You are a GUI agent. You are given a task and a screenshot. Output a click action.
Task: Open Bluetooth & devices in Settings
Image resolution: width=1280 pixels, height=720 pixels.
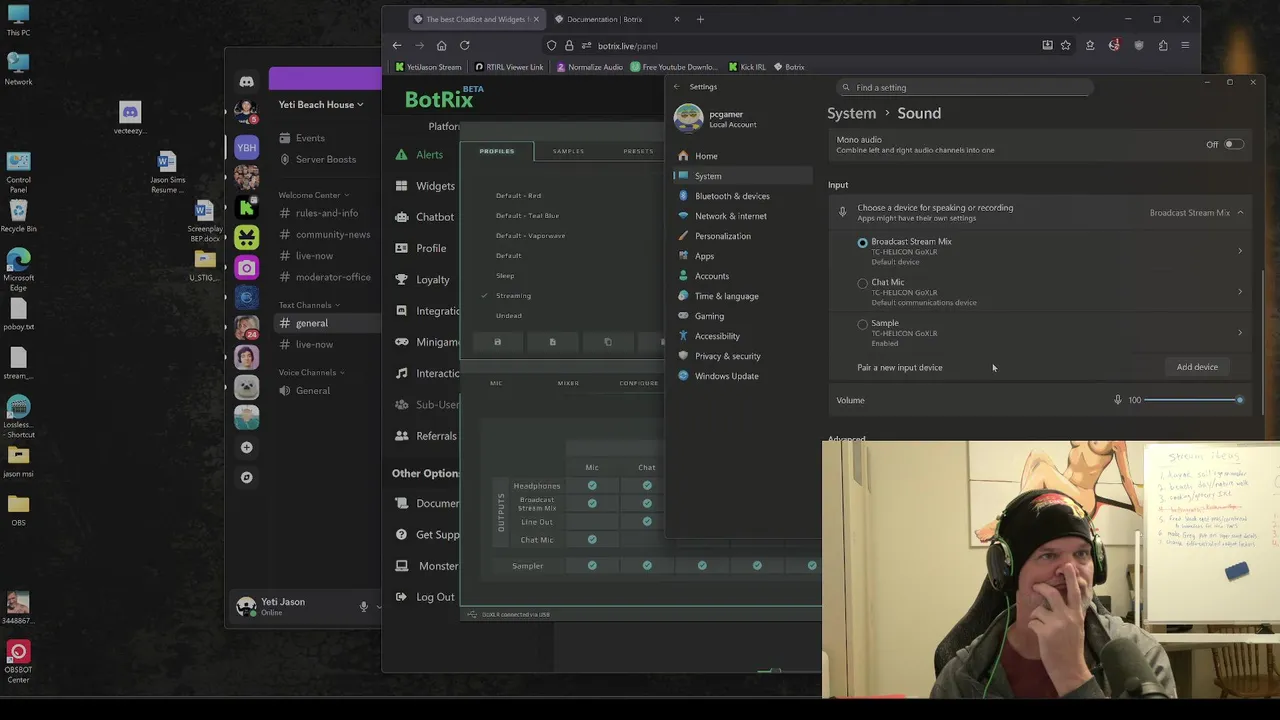pos(732,196)
